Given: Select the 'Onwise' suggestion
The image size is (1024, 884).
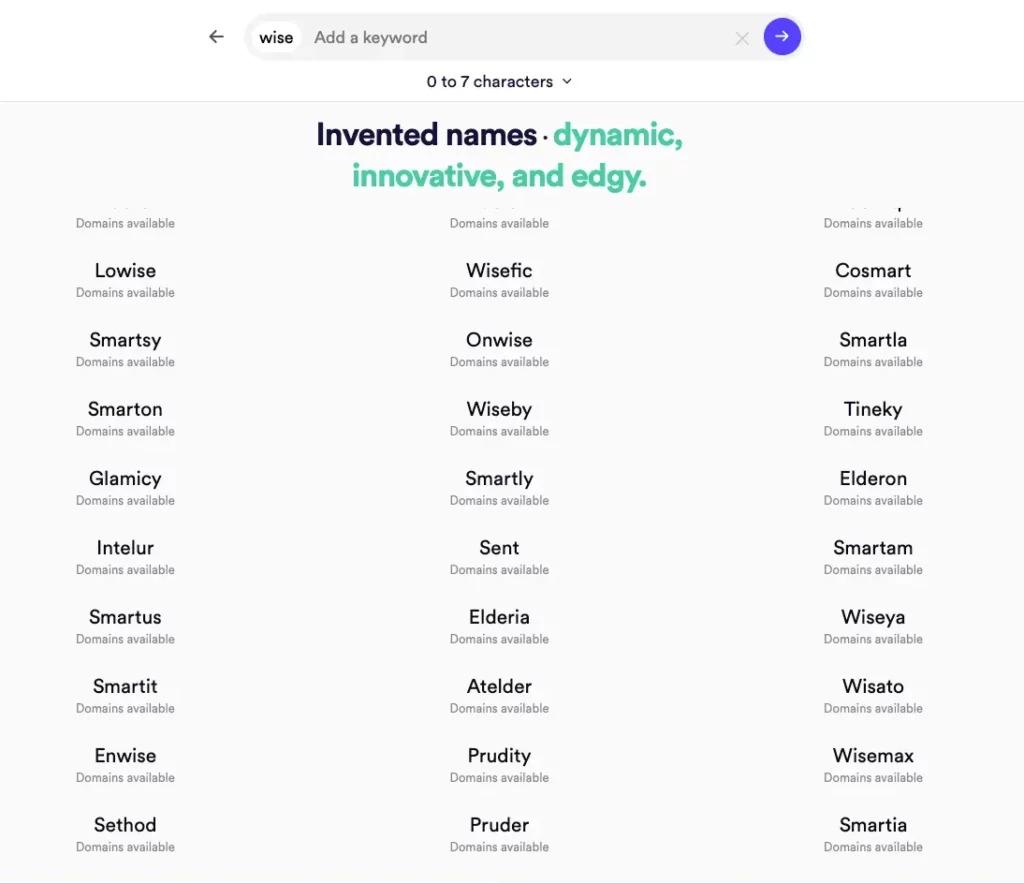Looking at the screenshot, I should tap(499, 340).
